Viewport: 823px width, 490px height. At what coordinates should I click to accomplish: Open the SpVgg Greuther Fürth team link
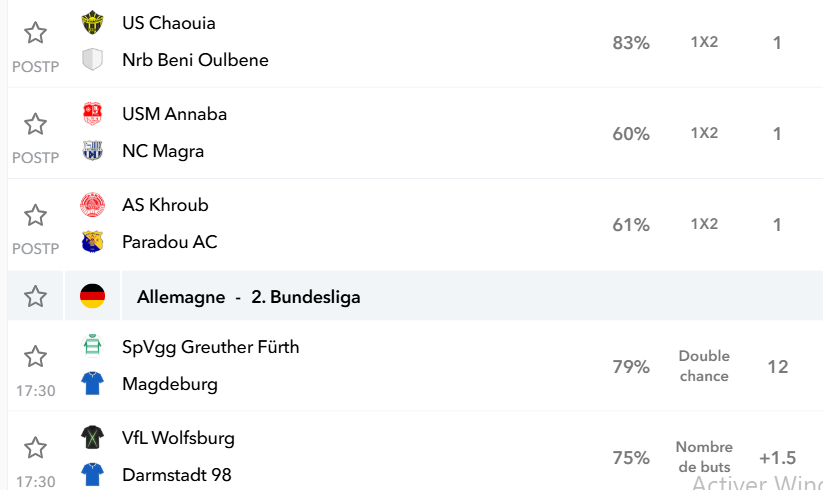pyautogui.click(x=210, y=347)
